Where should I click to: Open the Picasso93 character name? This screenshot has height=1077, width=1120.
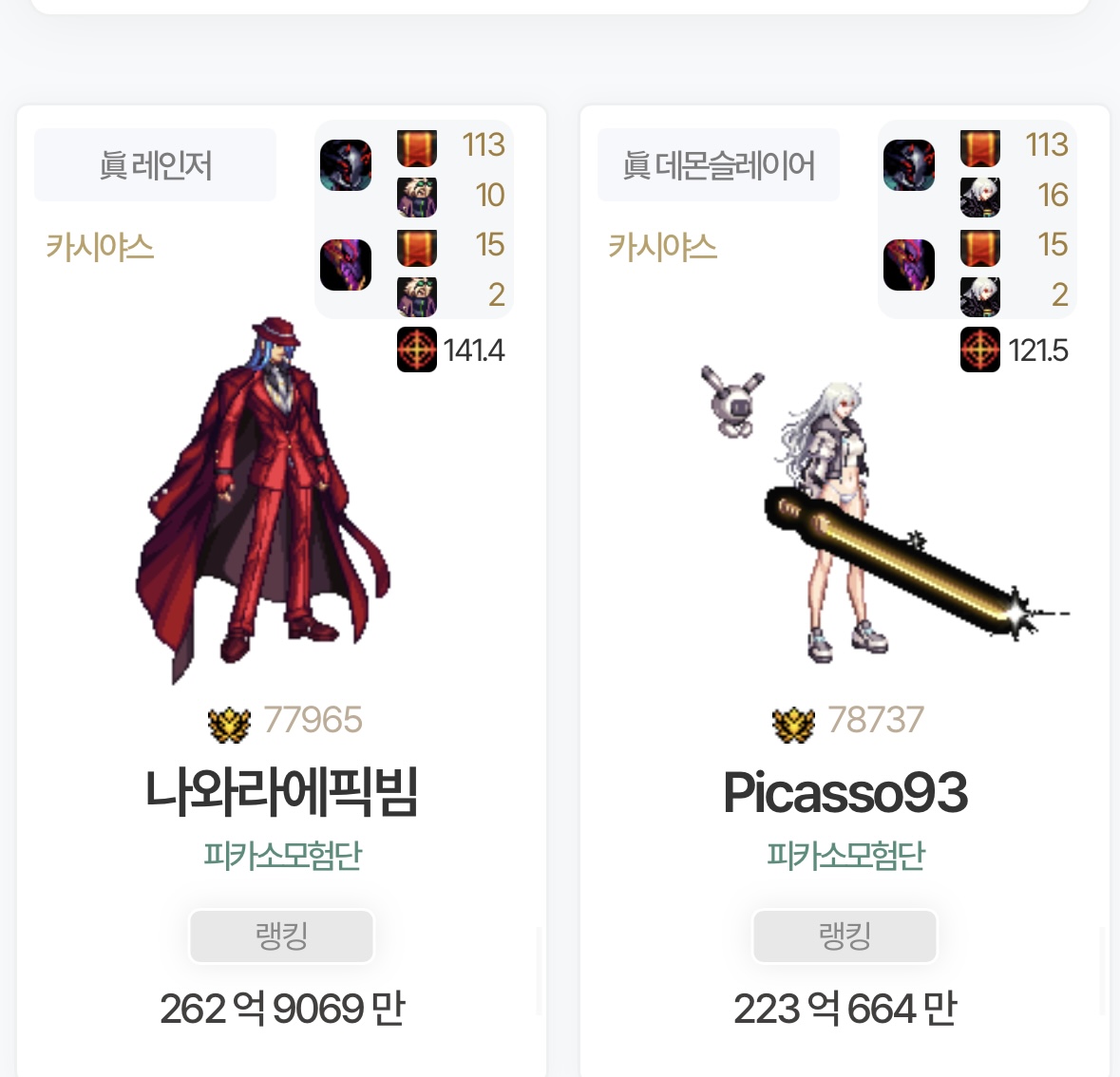click(845, 792)
